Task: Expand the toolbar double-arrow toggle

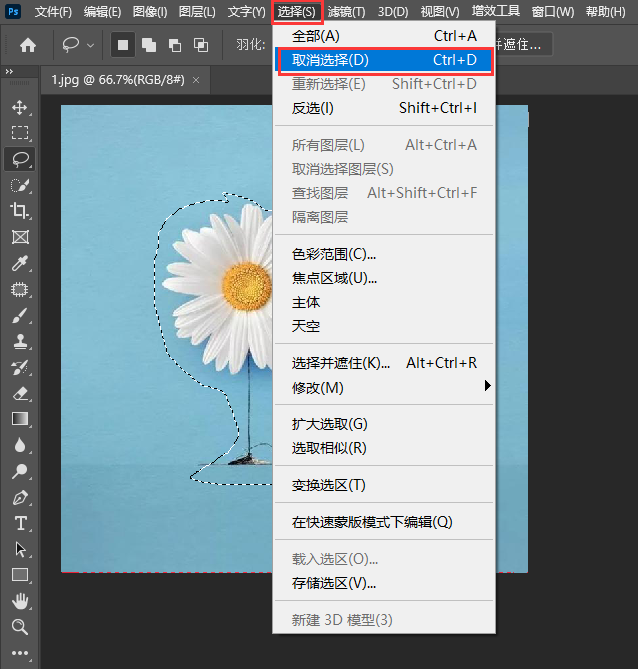Action: pyautogui.click(x=9, y=72)
